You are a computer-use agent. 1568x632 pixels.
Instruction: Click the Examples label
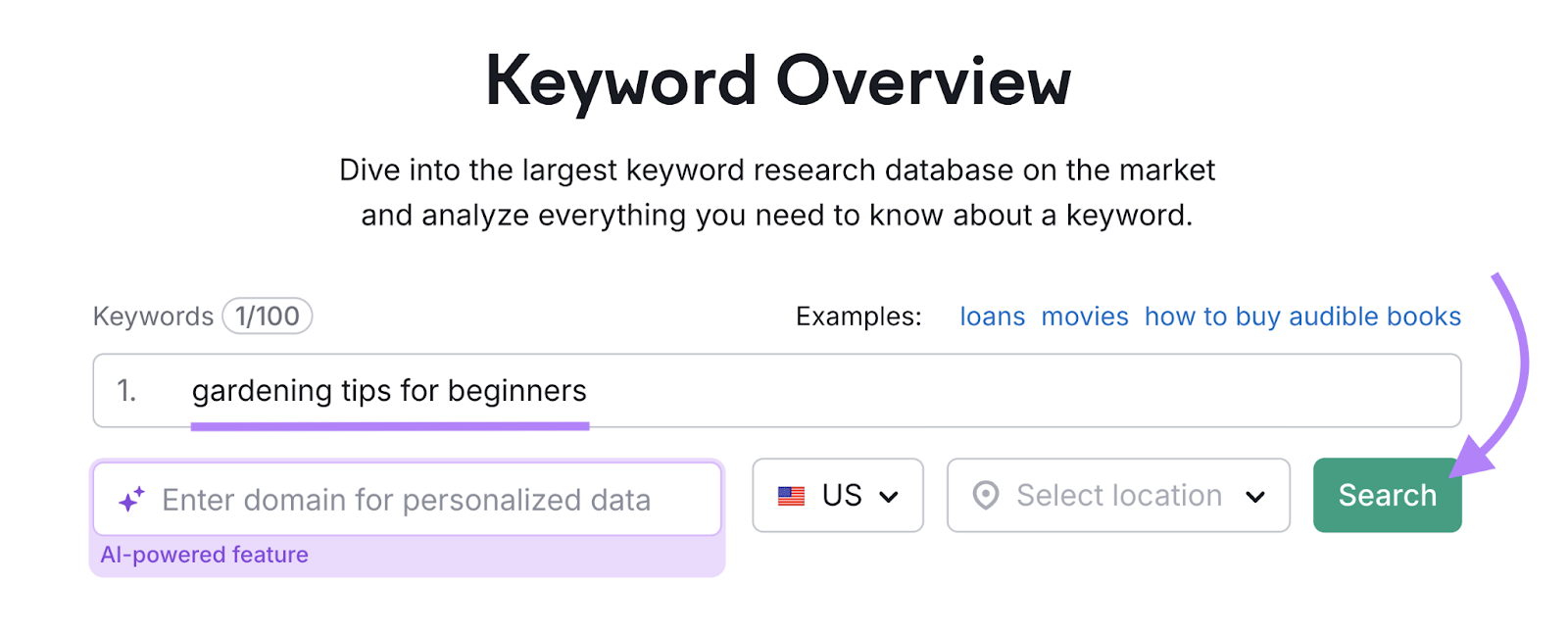point(857,316)
